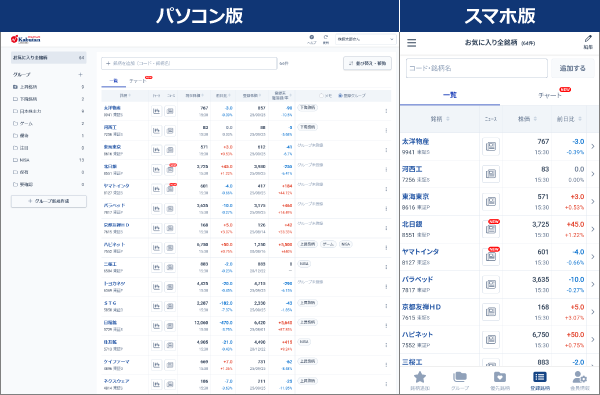Viewport: 600px width, 395px height.
Task: Open news icon with NEW badge for 北日銀, PC version
Action: pos(170,170)
